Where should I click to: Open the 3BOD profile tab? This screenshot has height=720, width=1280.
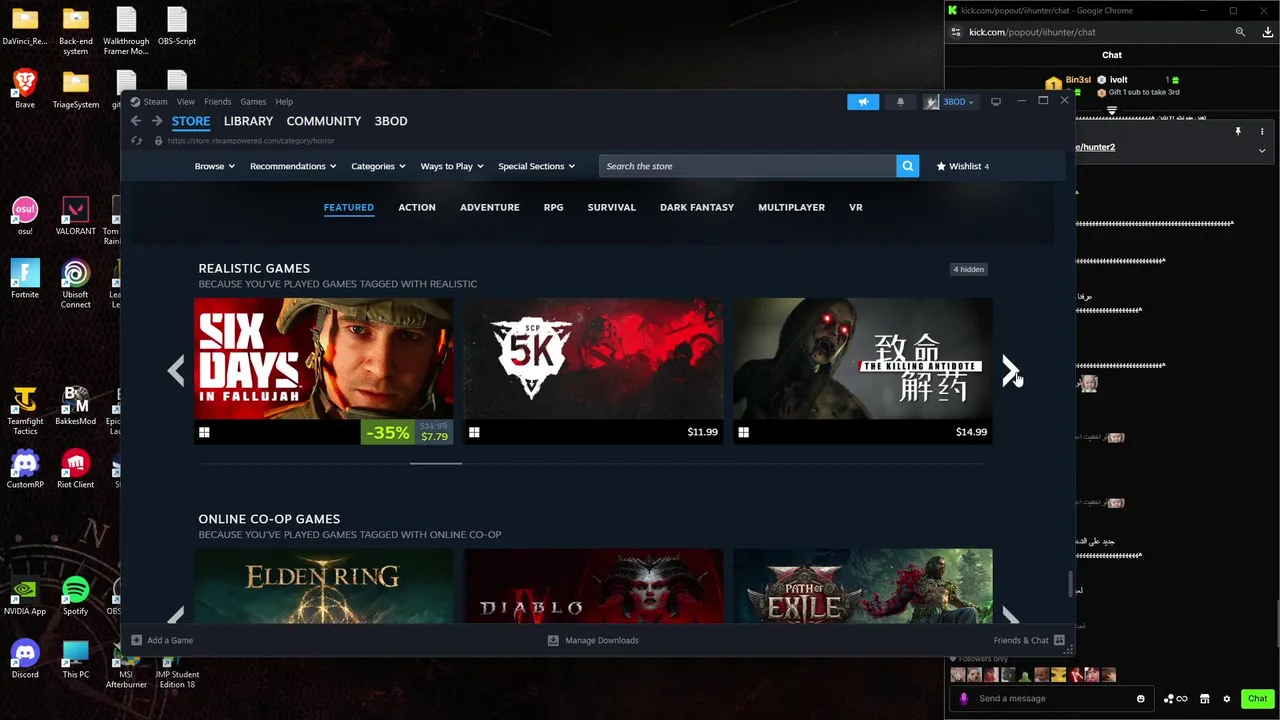coord(390,121)
